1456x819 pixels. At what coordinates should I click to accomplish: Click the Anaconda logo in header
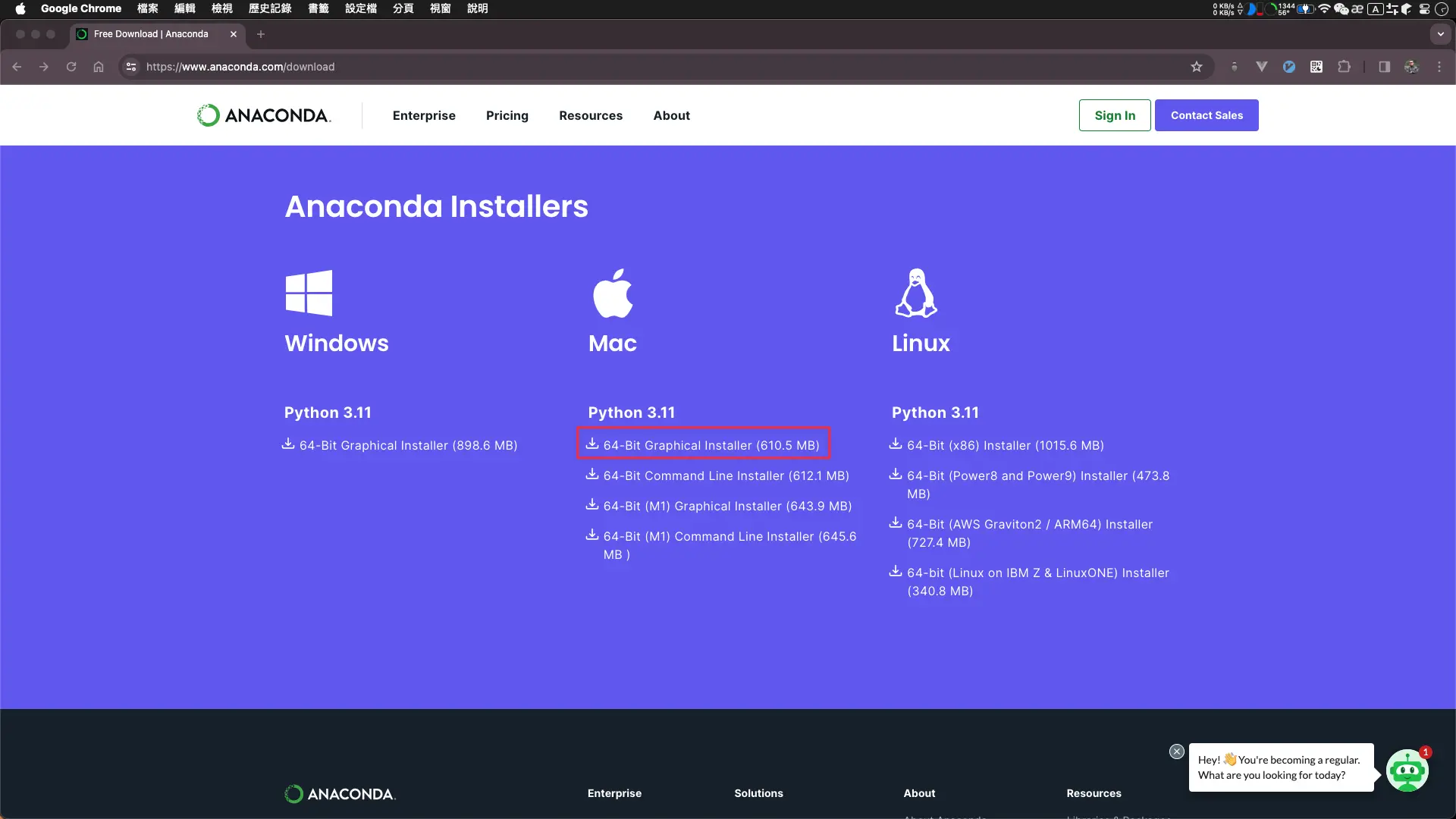click(x=264, y=115)
